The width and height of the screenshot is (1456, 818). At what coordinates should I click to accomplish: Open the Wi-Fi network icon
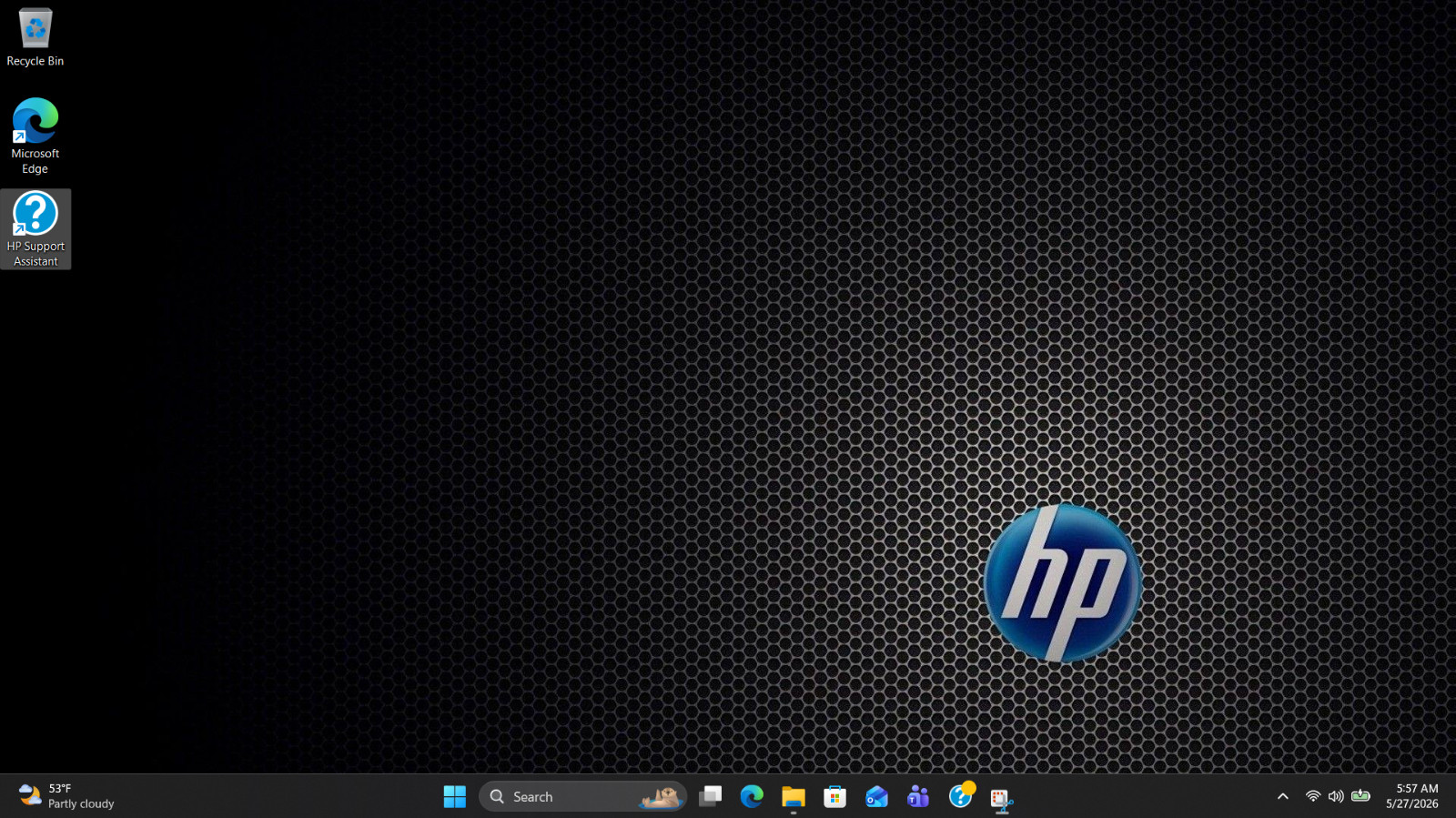(1313, 796)
